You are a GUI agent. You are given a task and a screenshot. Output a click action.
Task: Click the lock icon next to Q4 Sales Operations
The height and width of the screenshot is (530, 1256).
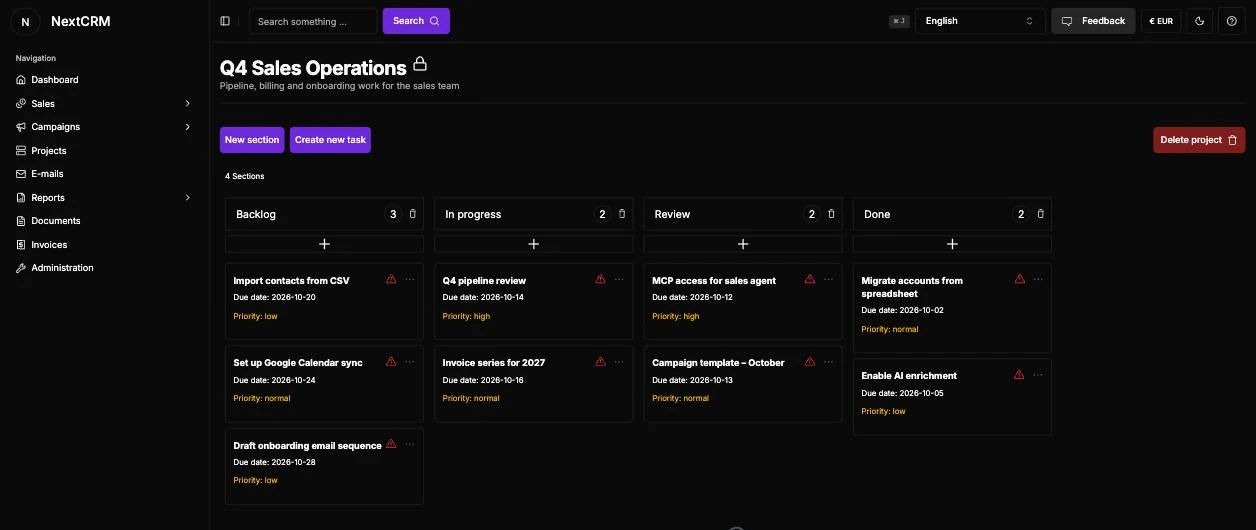(420, 64)
